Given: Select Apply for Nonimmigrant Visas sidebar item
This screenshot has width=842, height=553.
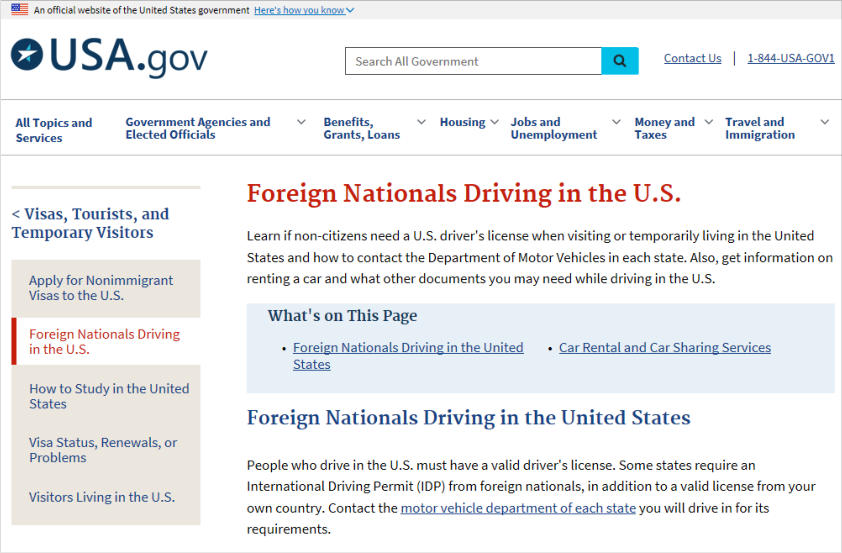Looking at the screenshot, I should pyautogui.click(x=101, y=288).
